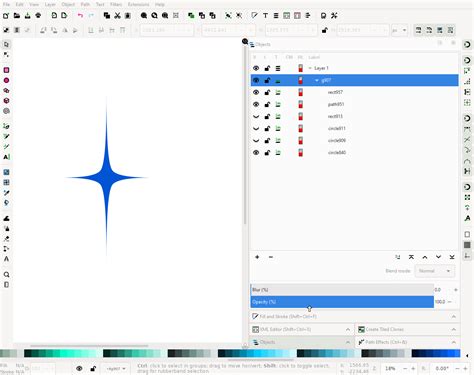Select the Eraser tool

coord(6,239)
